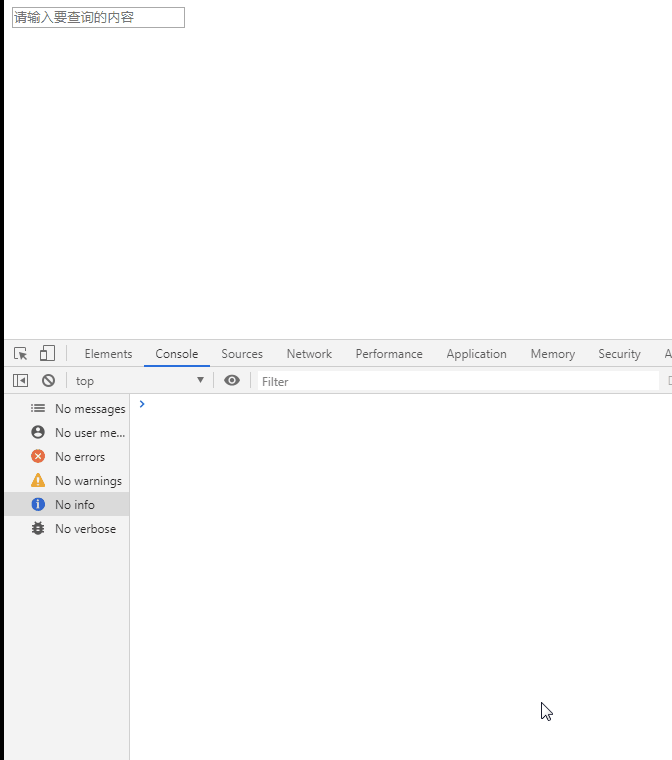Toggle the device toolbar icon
Viewport: 672px width, 760px height.
tap(47, 353)
